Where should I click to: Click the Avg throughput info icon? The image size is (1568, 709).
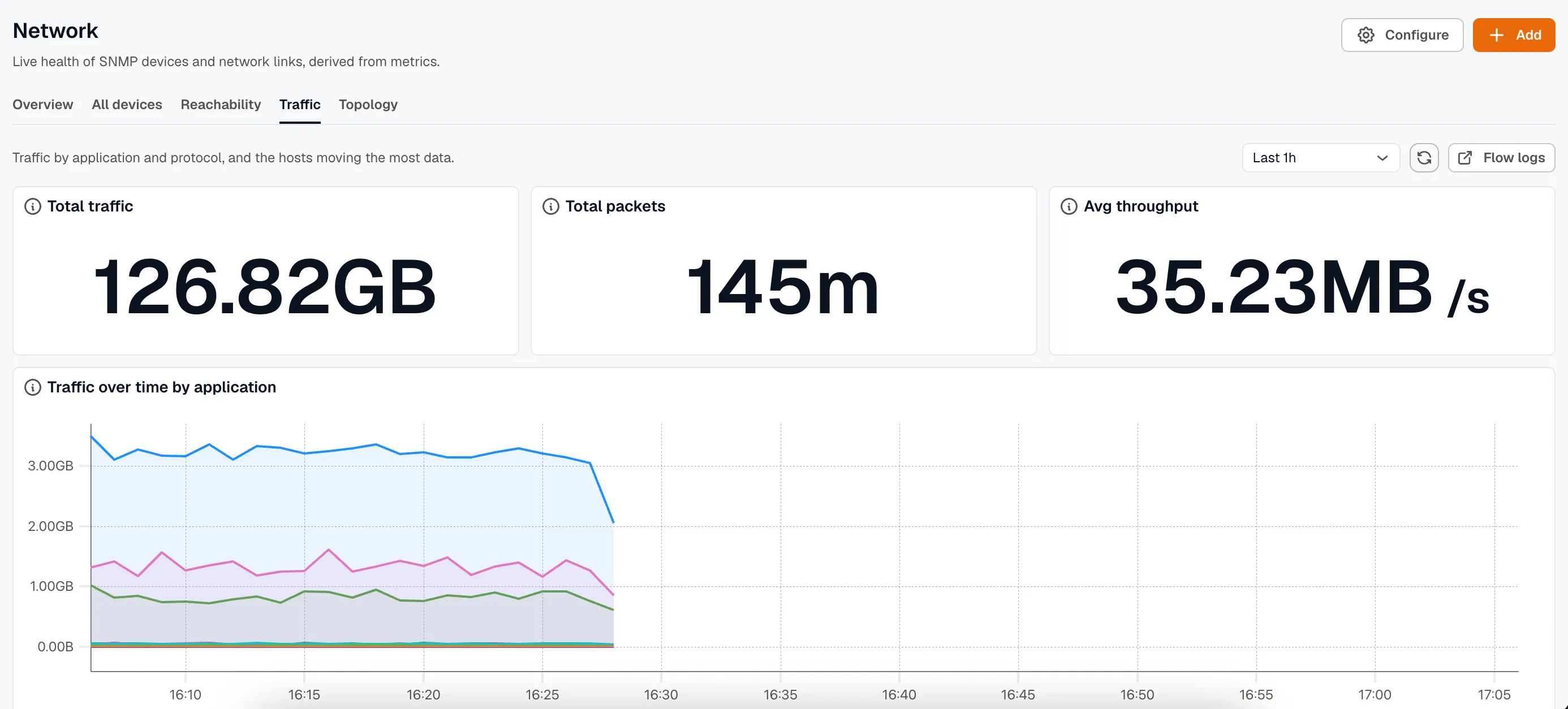tap(1069, 206)
